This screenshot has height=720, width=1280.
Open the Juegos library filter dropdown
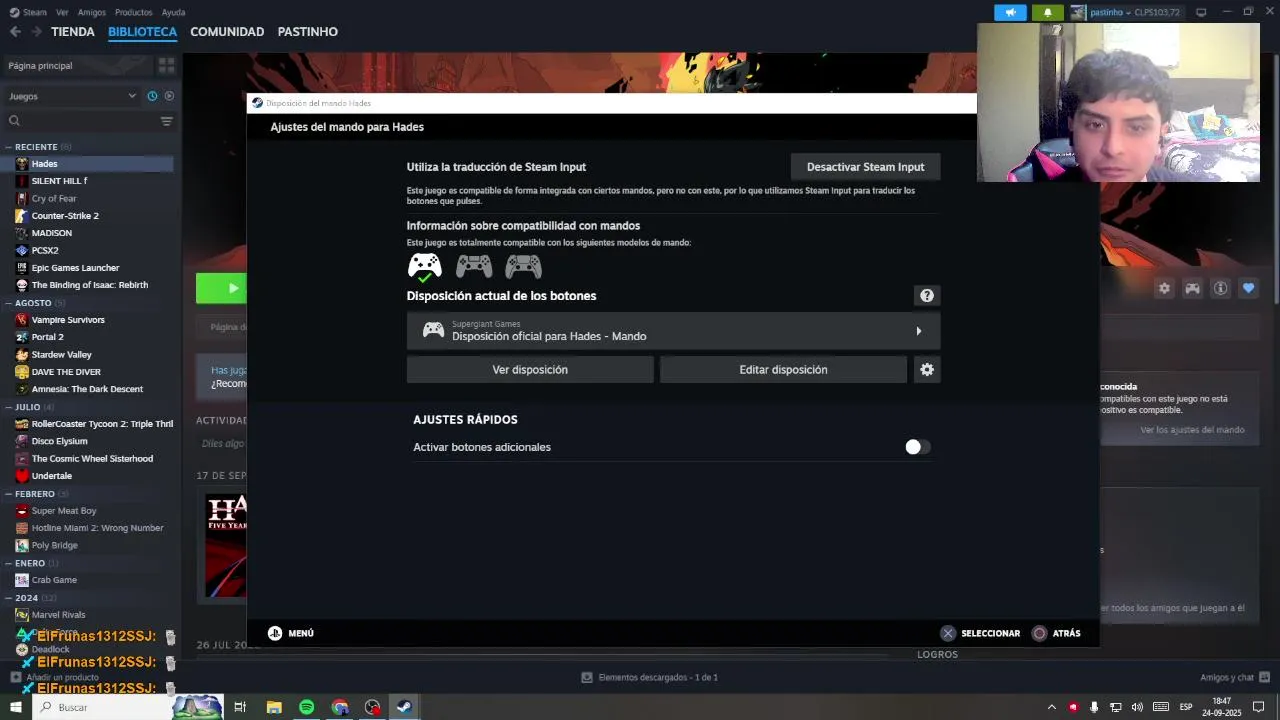(72, 96)
